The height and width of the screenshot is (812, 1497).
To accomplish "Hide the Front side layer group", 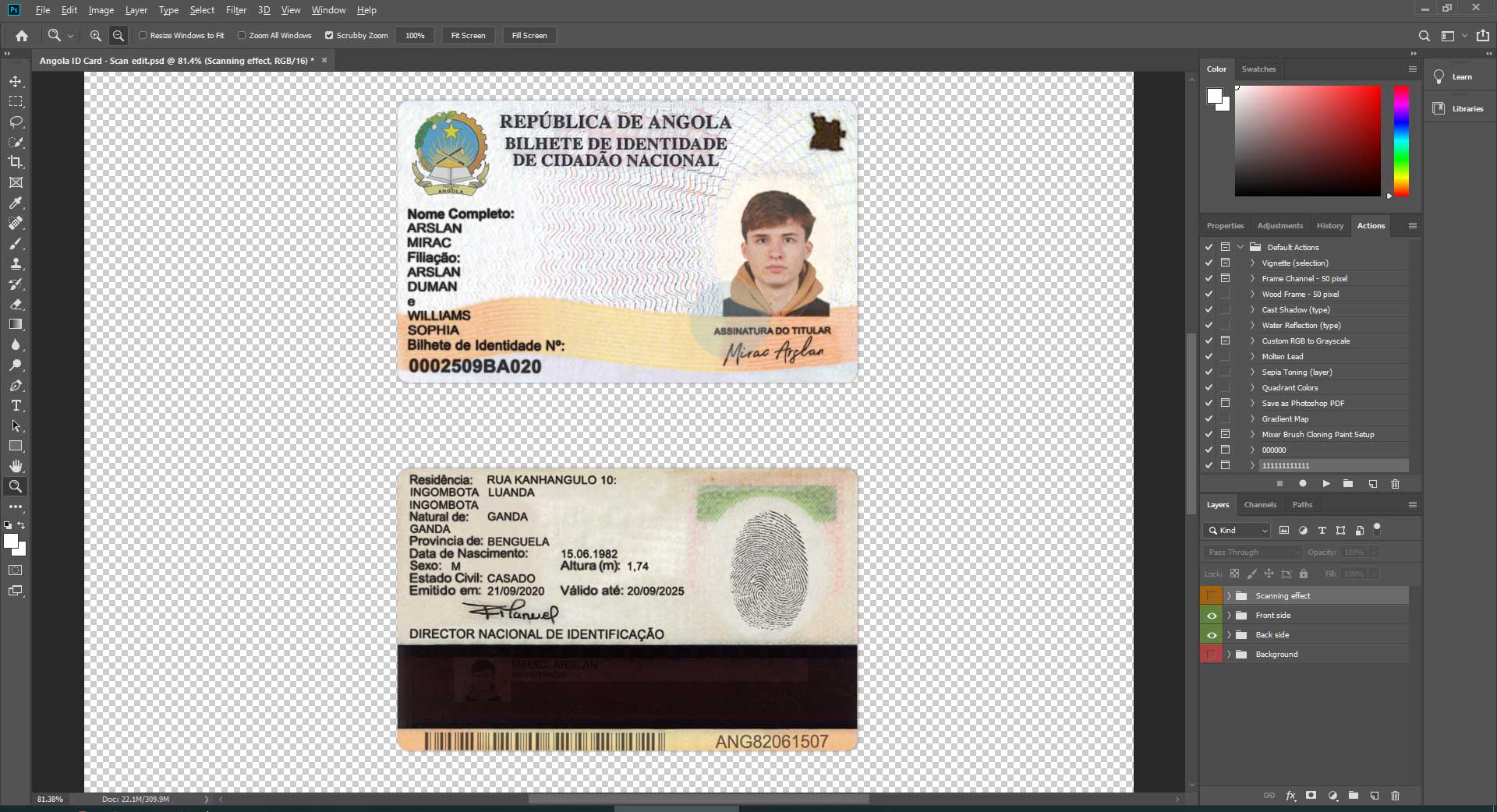I will (1211, 616).
